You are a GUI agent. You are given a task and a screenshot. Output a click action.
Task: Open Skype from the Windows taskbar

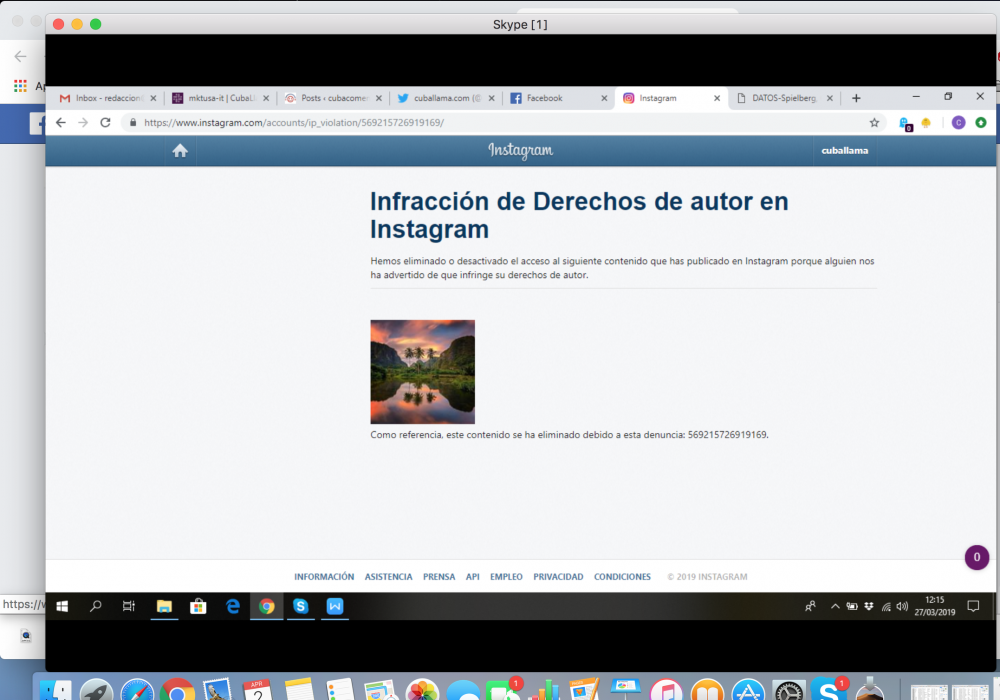coord(300,606)
